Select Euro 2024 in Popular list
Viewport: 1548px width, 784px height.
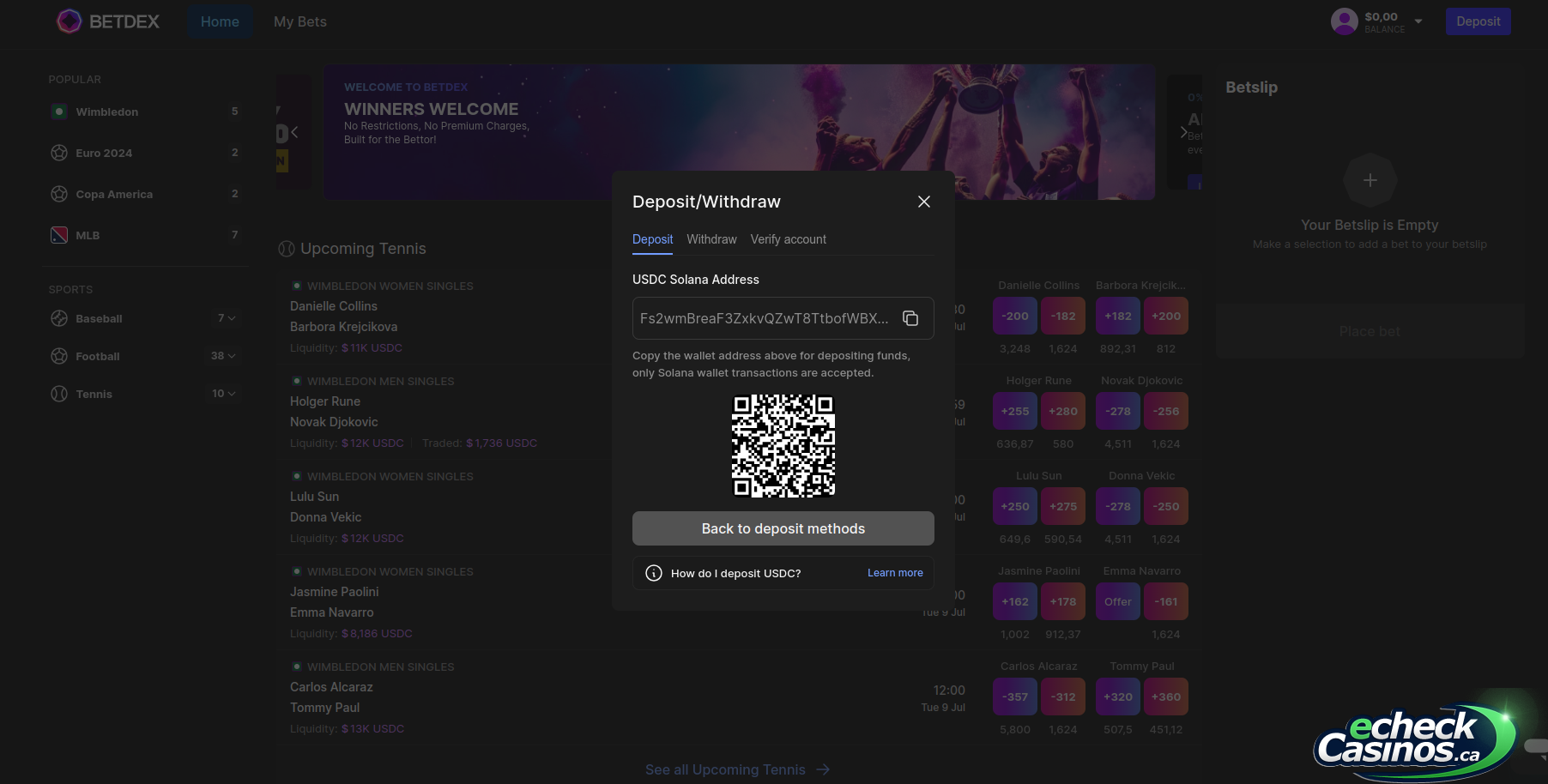(x=146, y=153)
